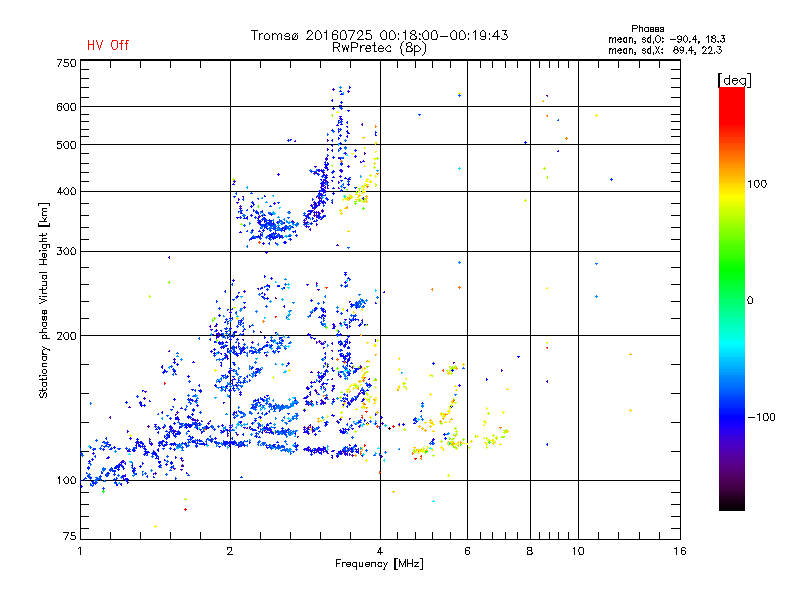
Task: Click the x-axis label "10"
Action: click(x=578, y=551)
